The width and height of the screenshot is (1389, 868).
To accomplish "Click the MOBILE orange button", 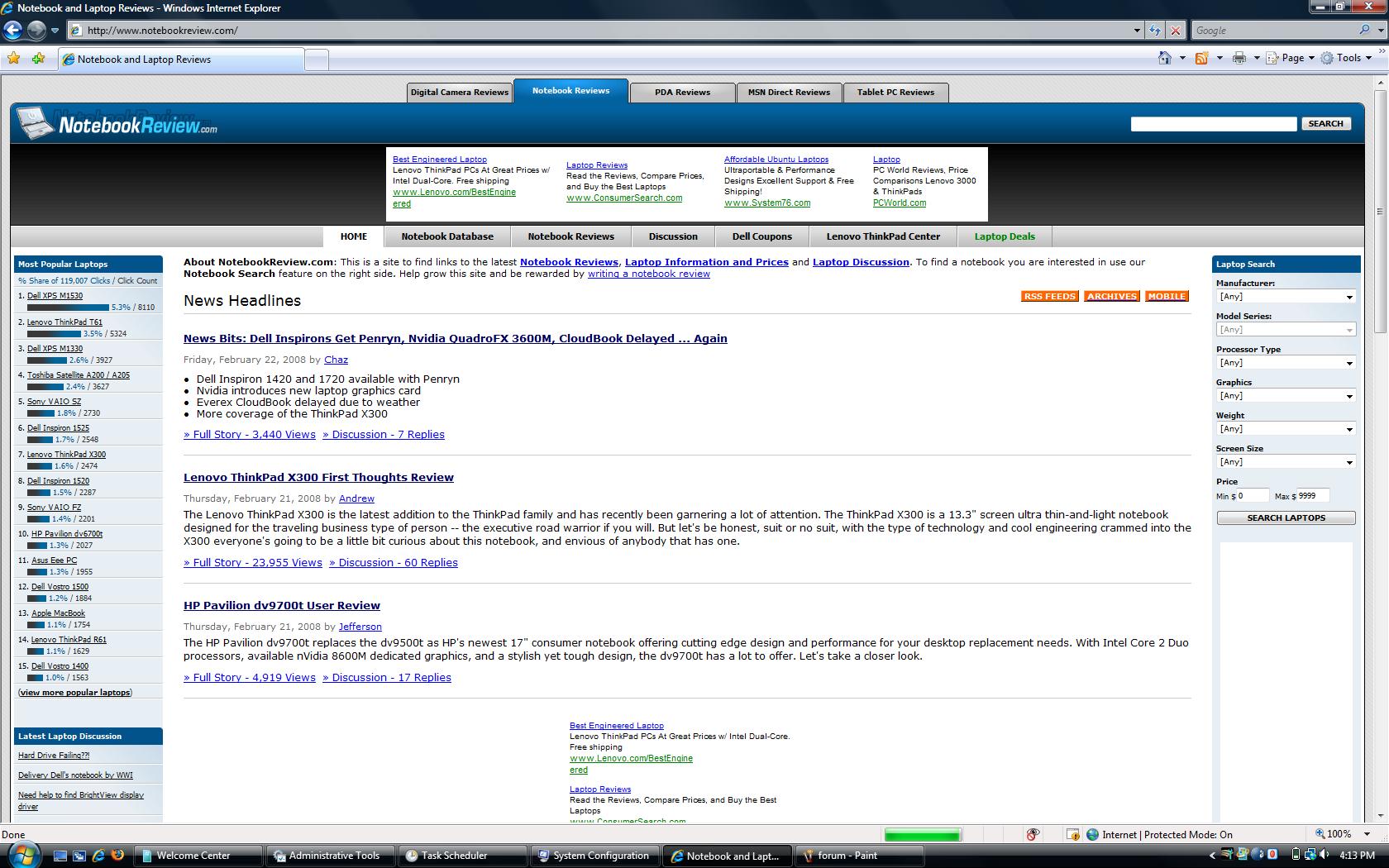I will pyautogui.click(x=1167, y=296).
